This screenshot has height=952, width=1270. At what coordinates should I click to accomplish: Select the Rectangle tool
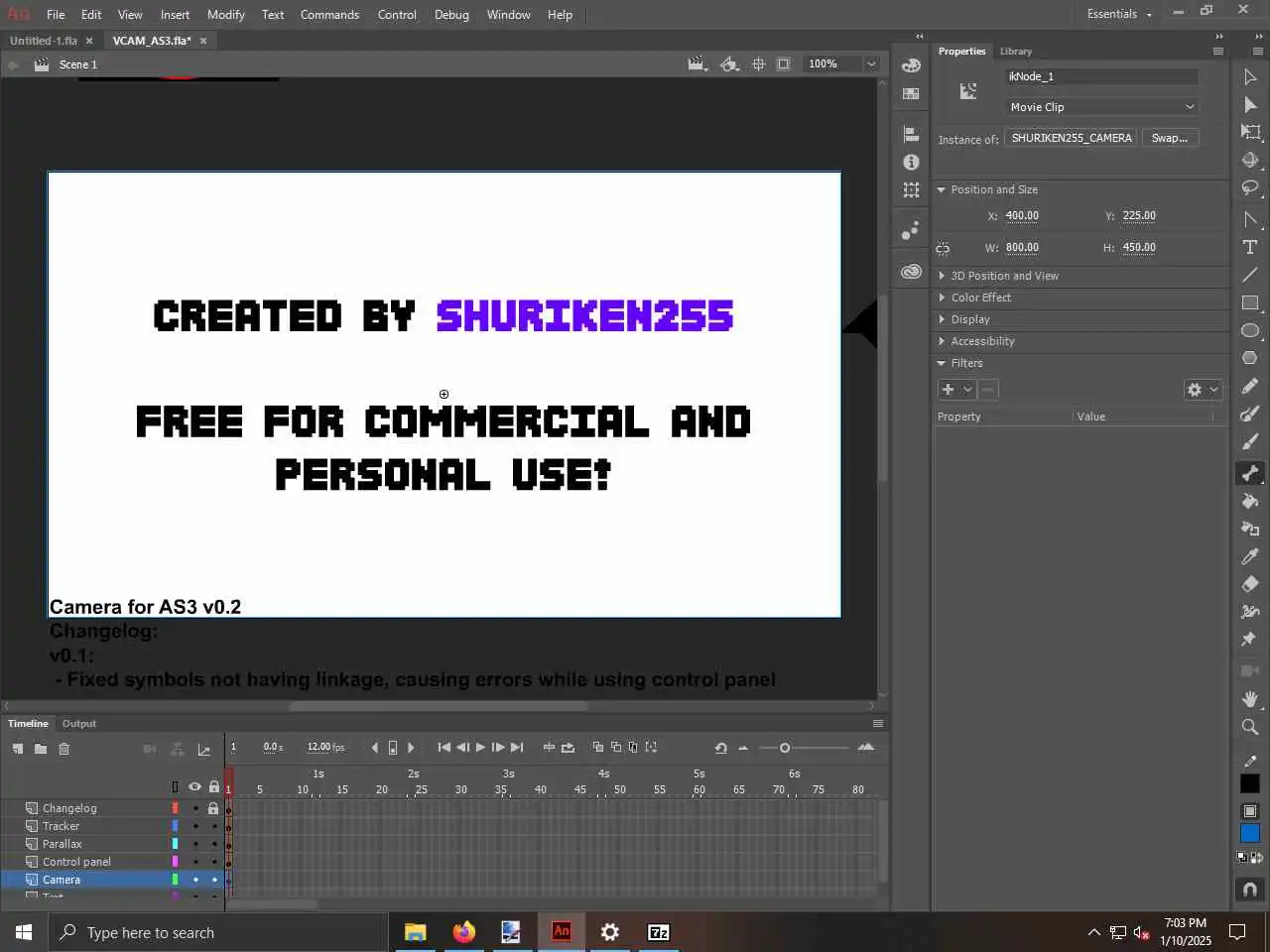click(1250, 302)
